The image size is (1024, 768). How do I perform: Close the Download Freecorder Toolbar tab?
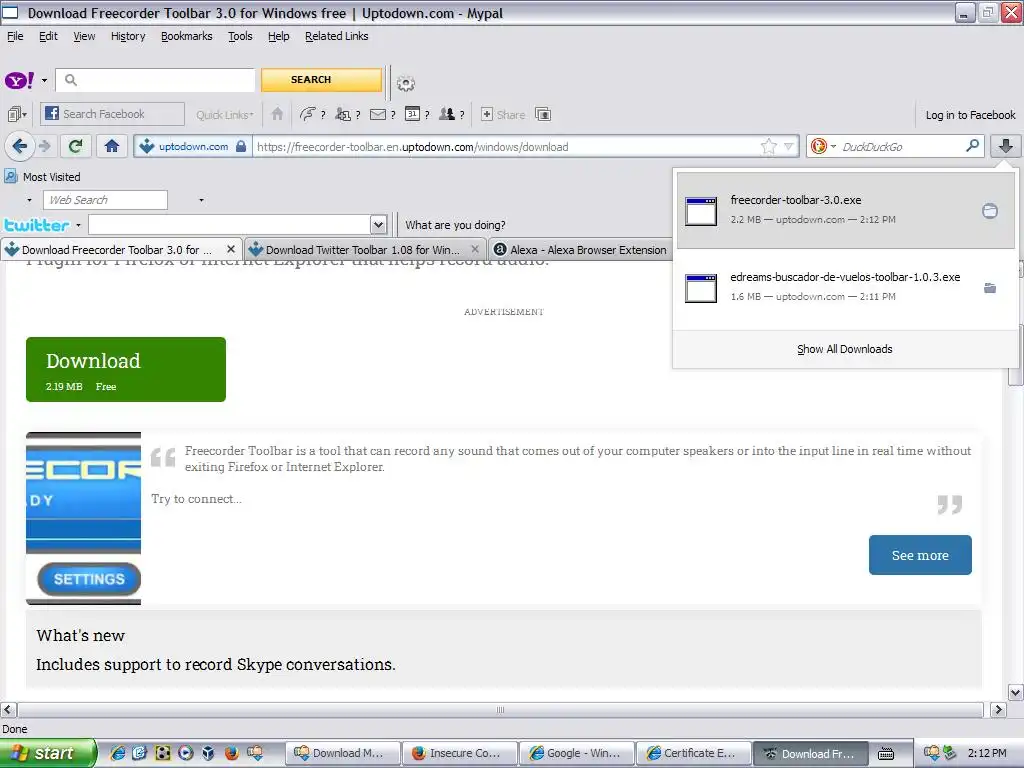pyautogui.click(x=231, y=249)
